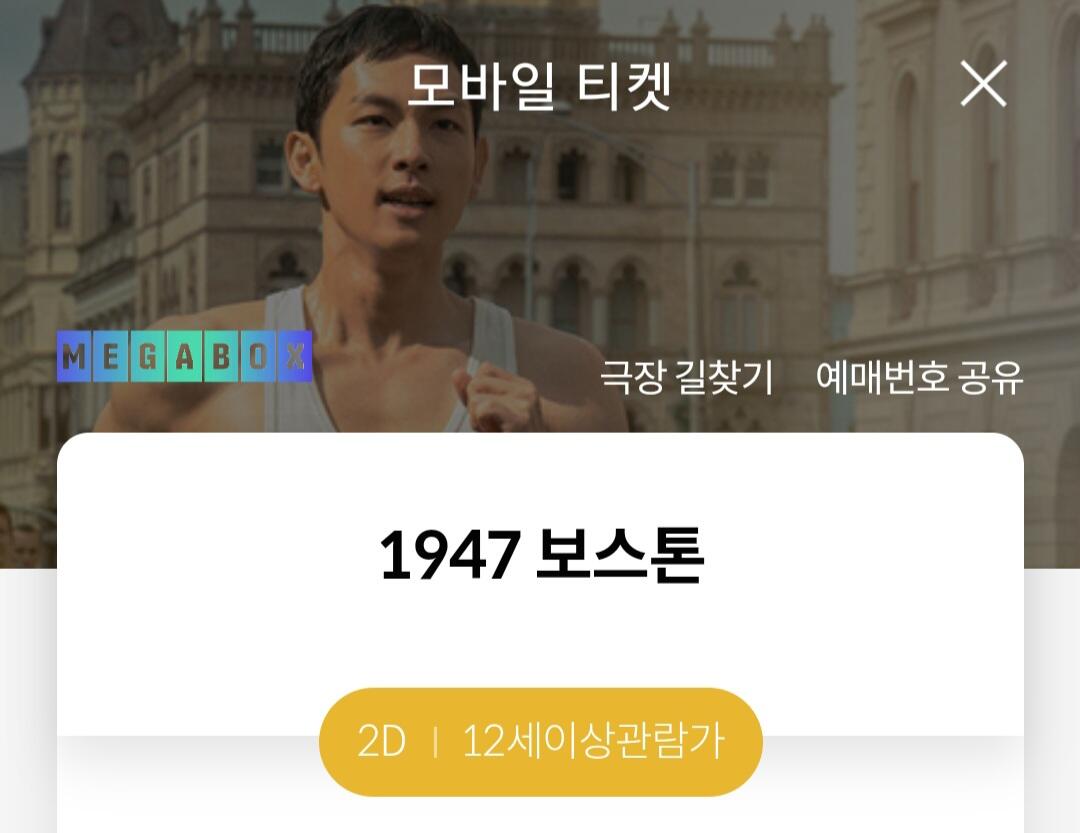Image resolution: width=1080 pixels, height=833 pixels.
Task: Click the 2D format label
Action: [x=381, y=741]
